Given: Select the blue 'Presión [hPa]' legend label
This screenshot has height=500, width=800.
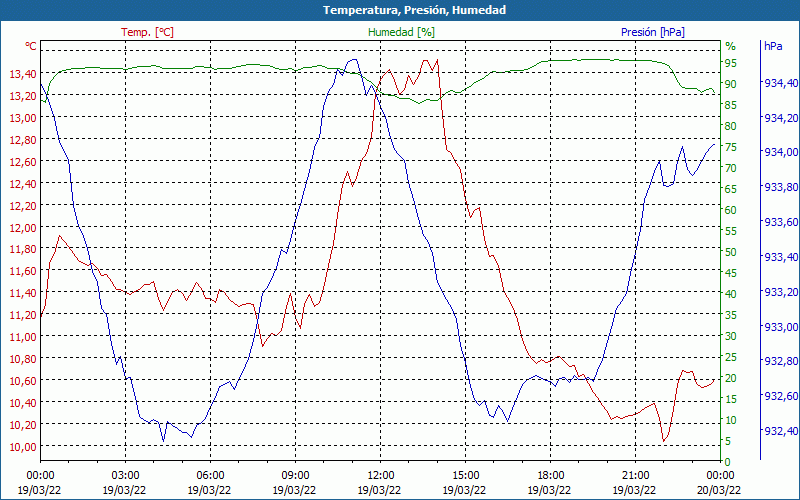Looking at the screenshot, I should (653, 32).
